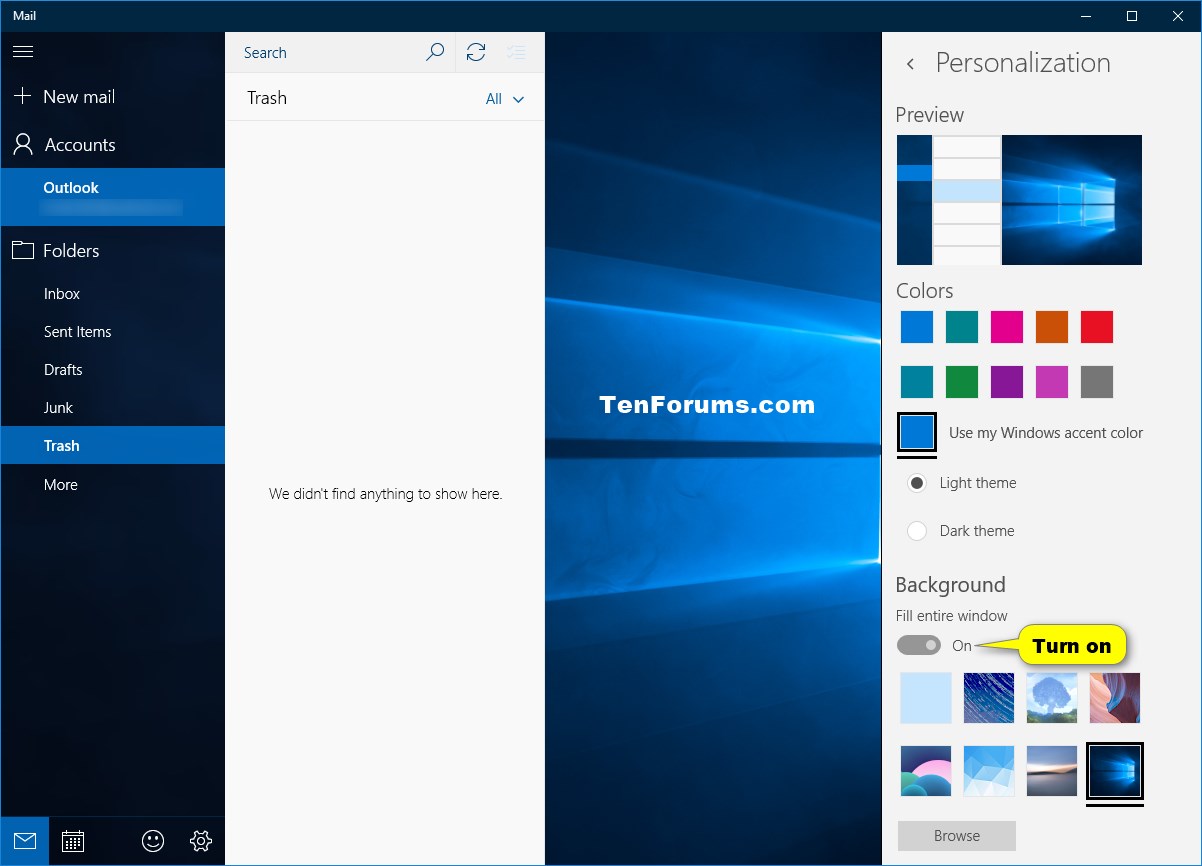Screen dimensions: 1202x866
Task: Click the search magnifier icon
Action: pyautogui.click(x=435, y=52)
